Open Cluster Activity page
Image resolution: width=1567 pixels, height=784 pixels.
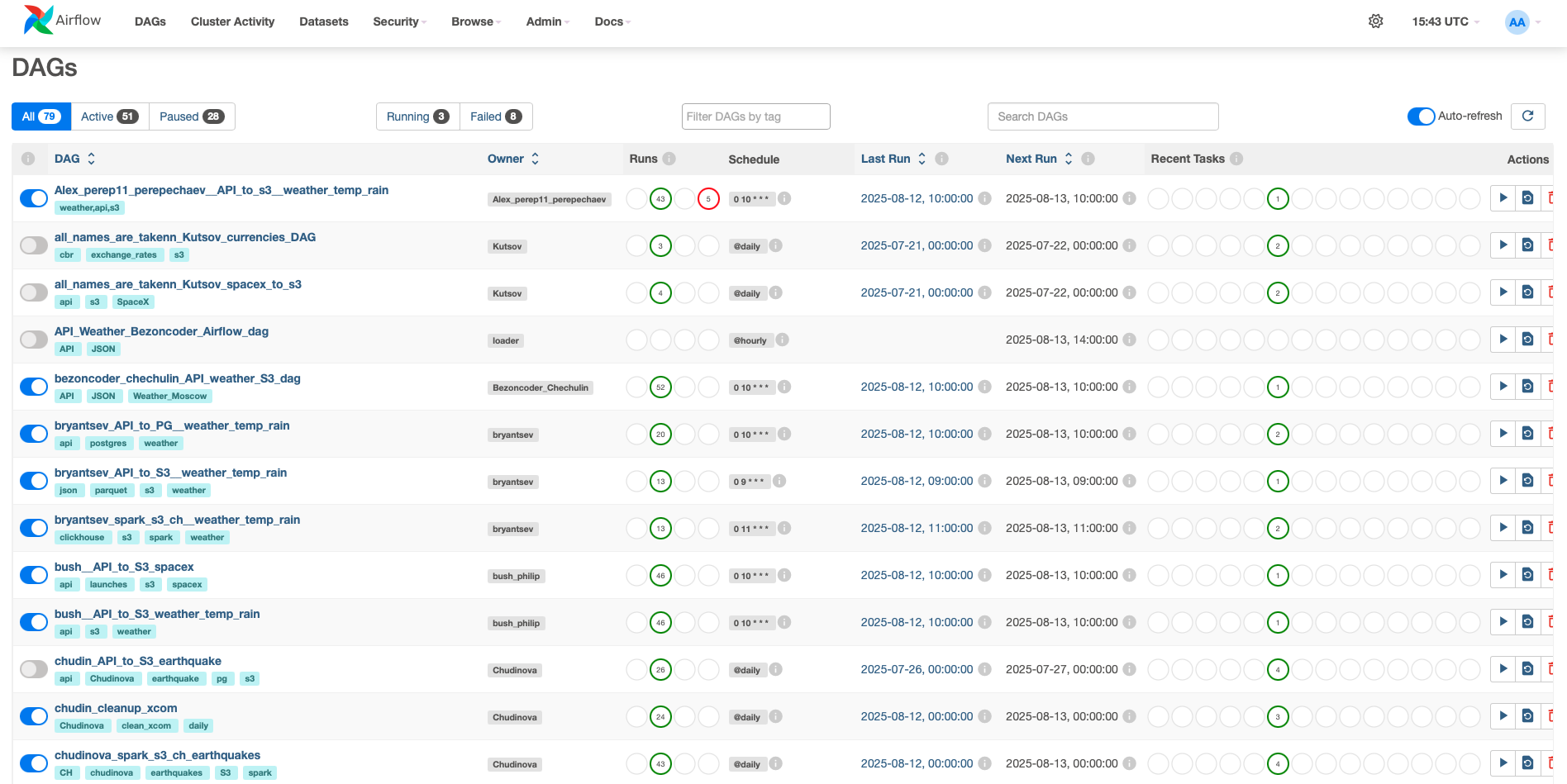(x=232, y=21)
